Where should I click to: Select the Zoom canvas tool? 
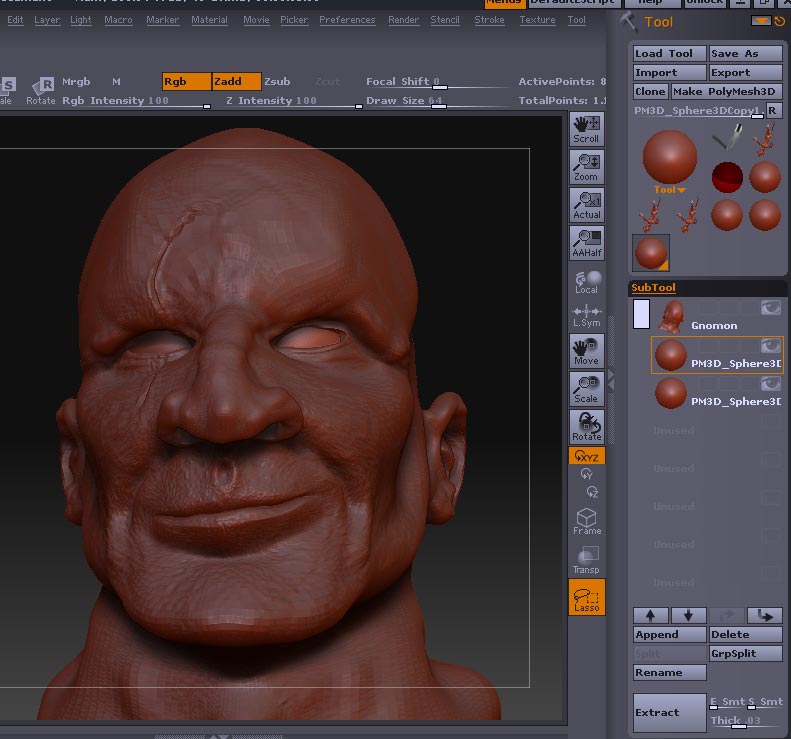[x=586, y=167]
